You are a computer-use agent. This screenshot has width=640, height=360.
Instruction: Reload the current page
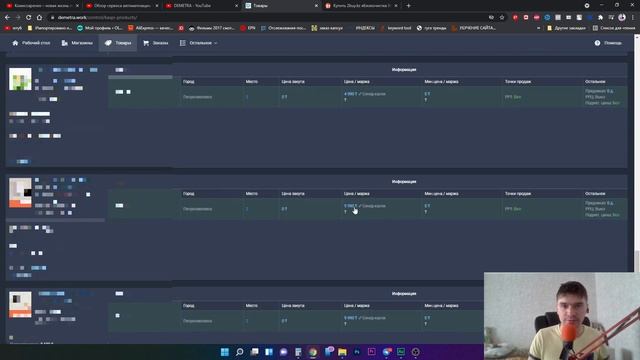coord(29,18)
